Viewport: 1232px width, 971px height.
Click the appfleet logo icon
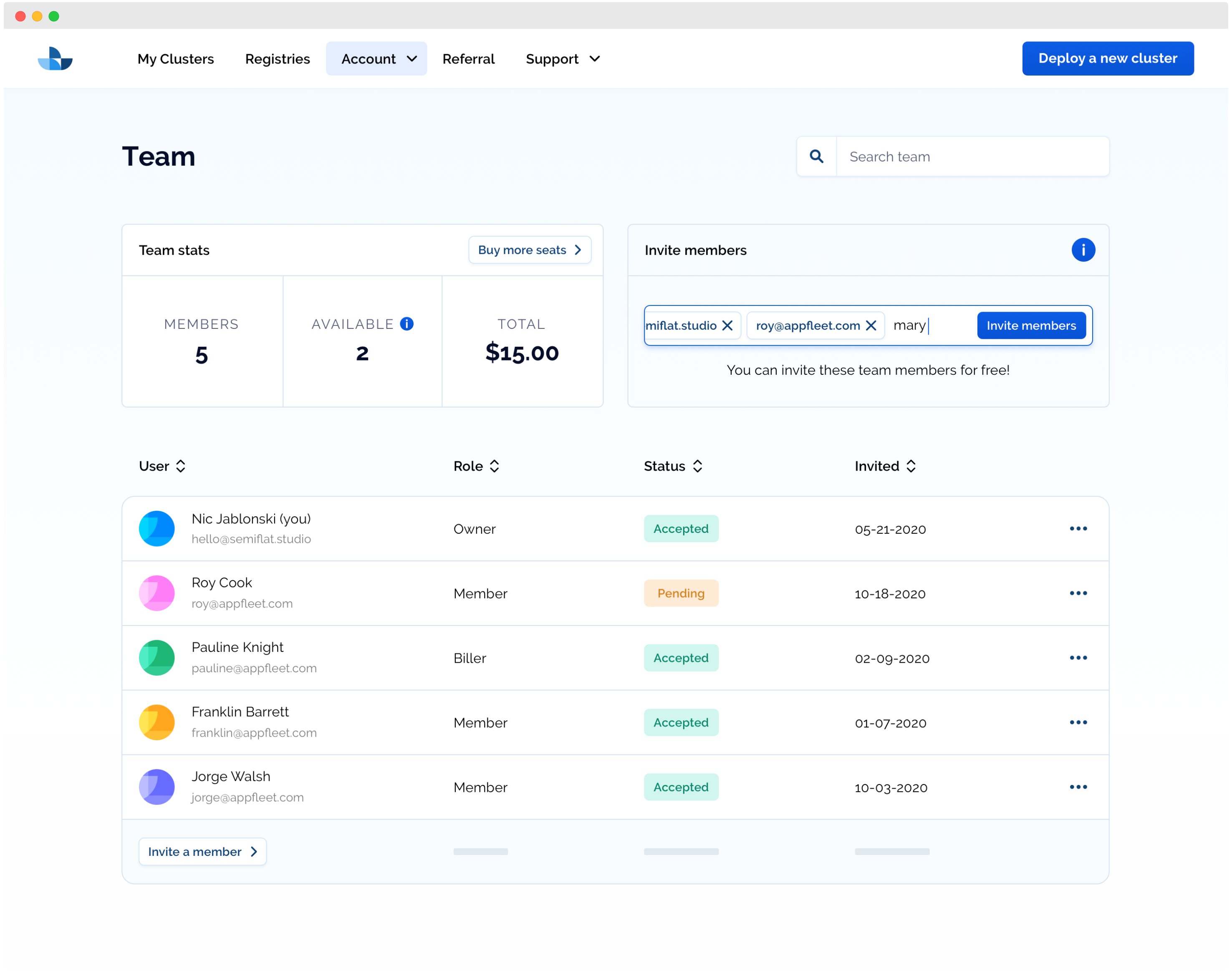tap(55, 58)
